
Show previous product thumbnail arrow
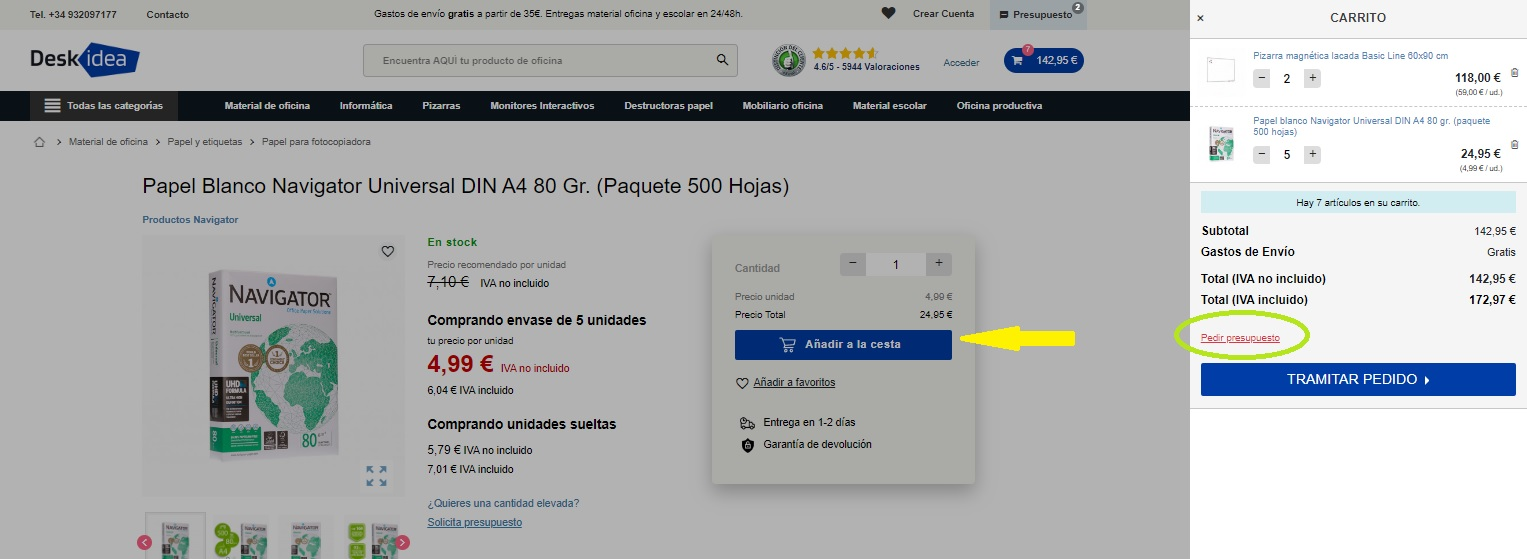(144, 543)
